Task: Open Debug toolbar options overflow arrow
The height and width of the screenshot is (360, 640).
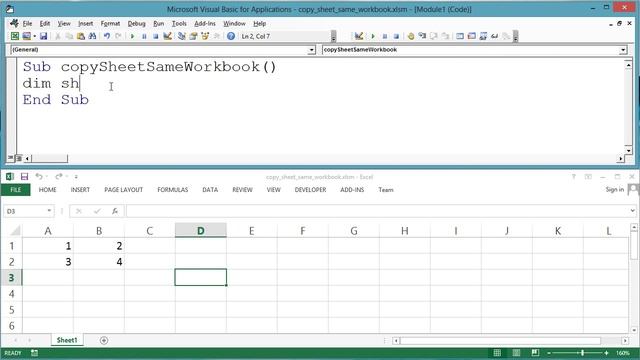Action: (516, 37)
